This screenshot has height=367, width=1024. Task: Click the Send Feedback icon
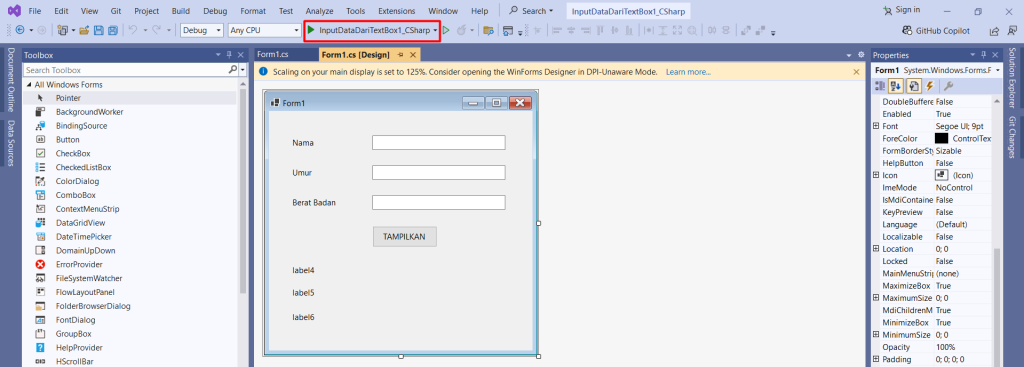[x=1012, y=31]
